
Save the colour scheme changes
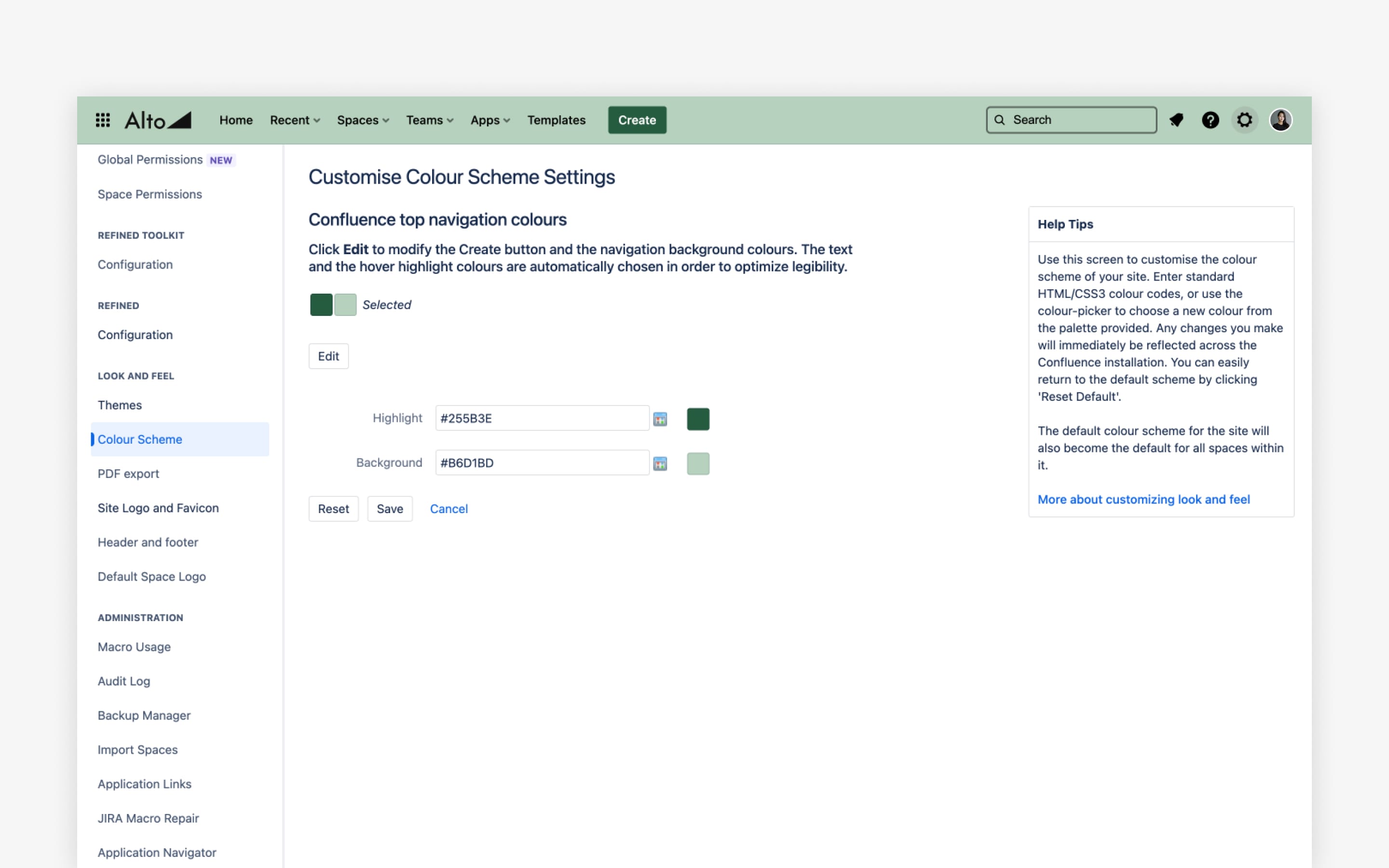pyautogui.click(x=390, y=509)
